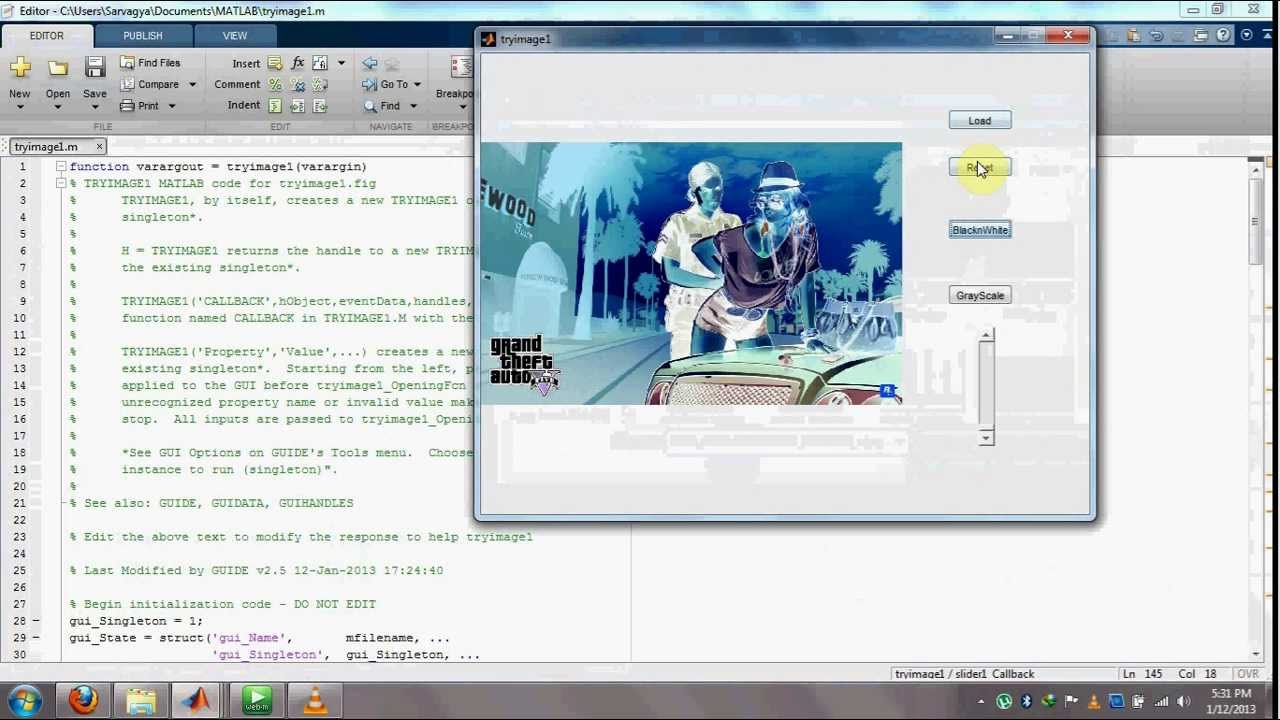The height and width of the screenshot is (720, 1280).
Task: Click the editor vertical scrollbar thumb
Action: [1257, 222]
